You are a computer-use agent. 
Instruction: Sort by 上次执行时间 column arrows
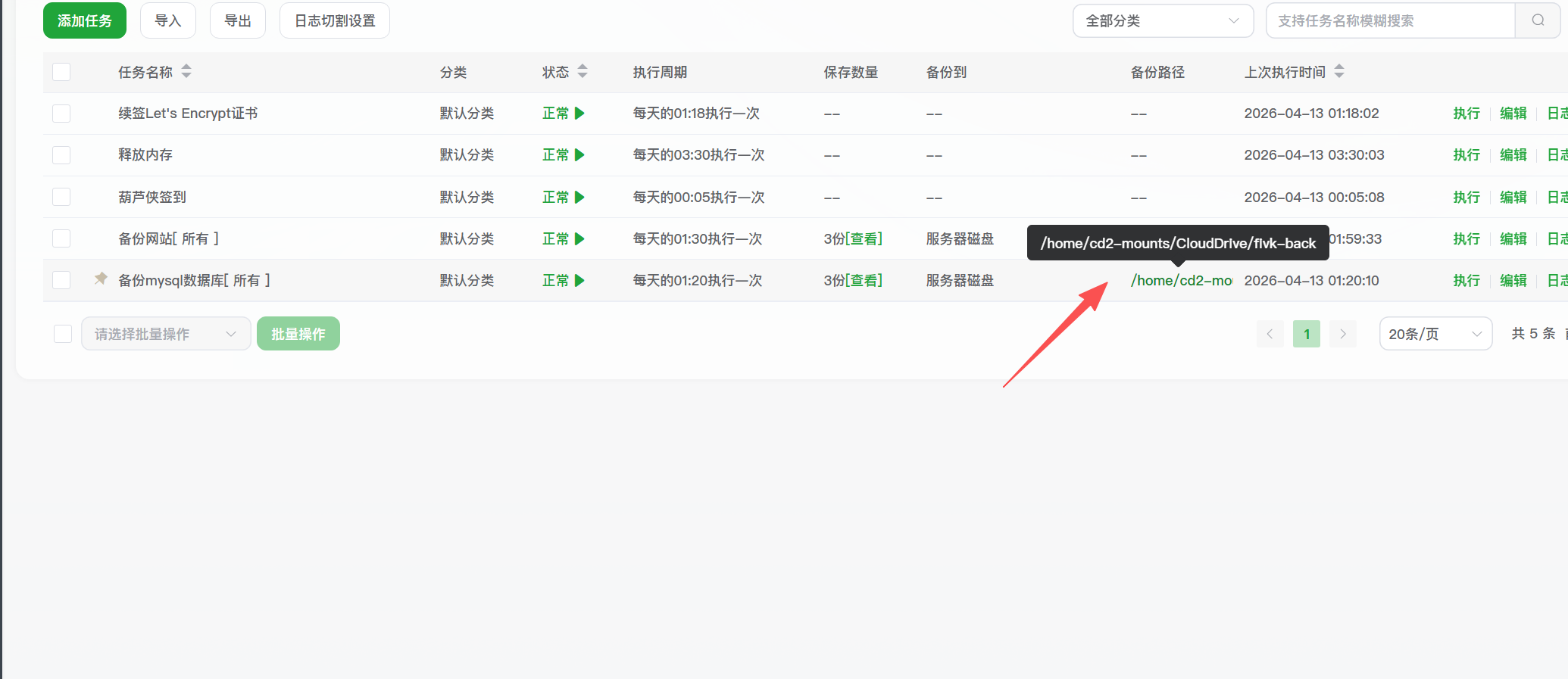[x=1339, y=72]
